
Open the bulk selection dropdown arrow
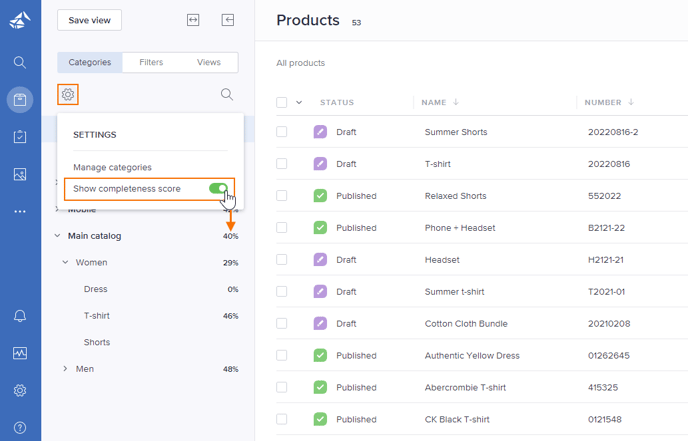tap(299, 102)
